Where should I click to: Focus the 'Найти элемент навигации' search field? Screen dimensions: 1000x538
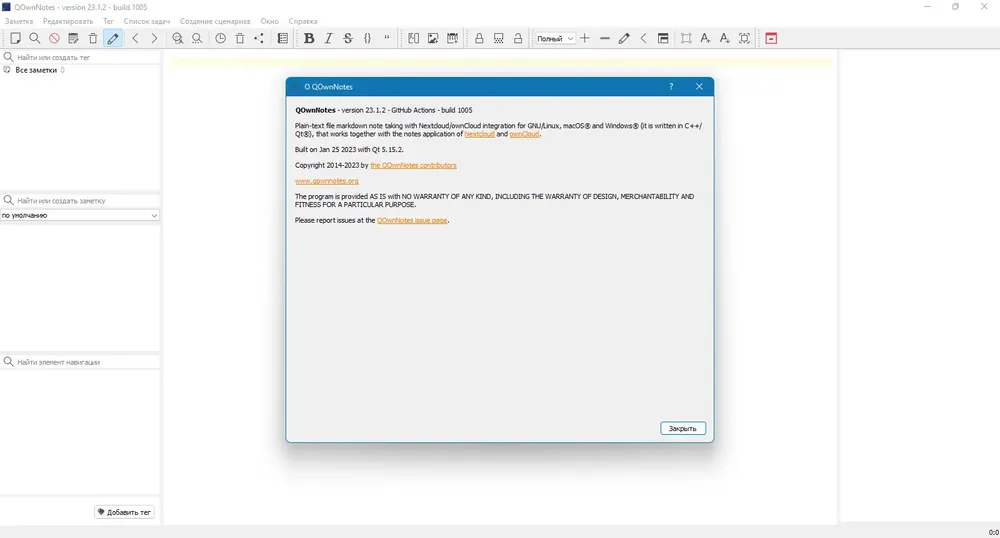(x=80, y=362)
